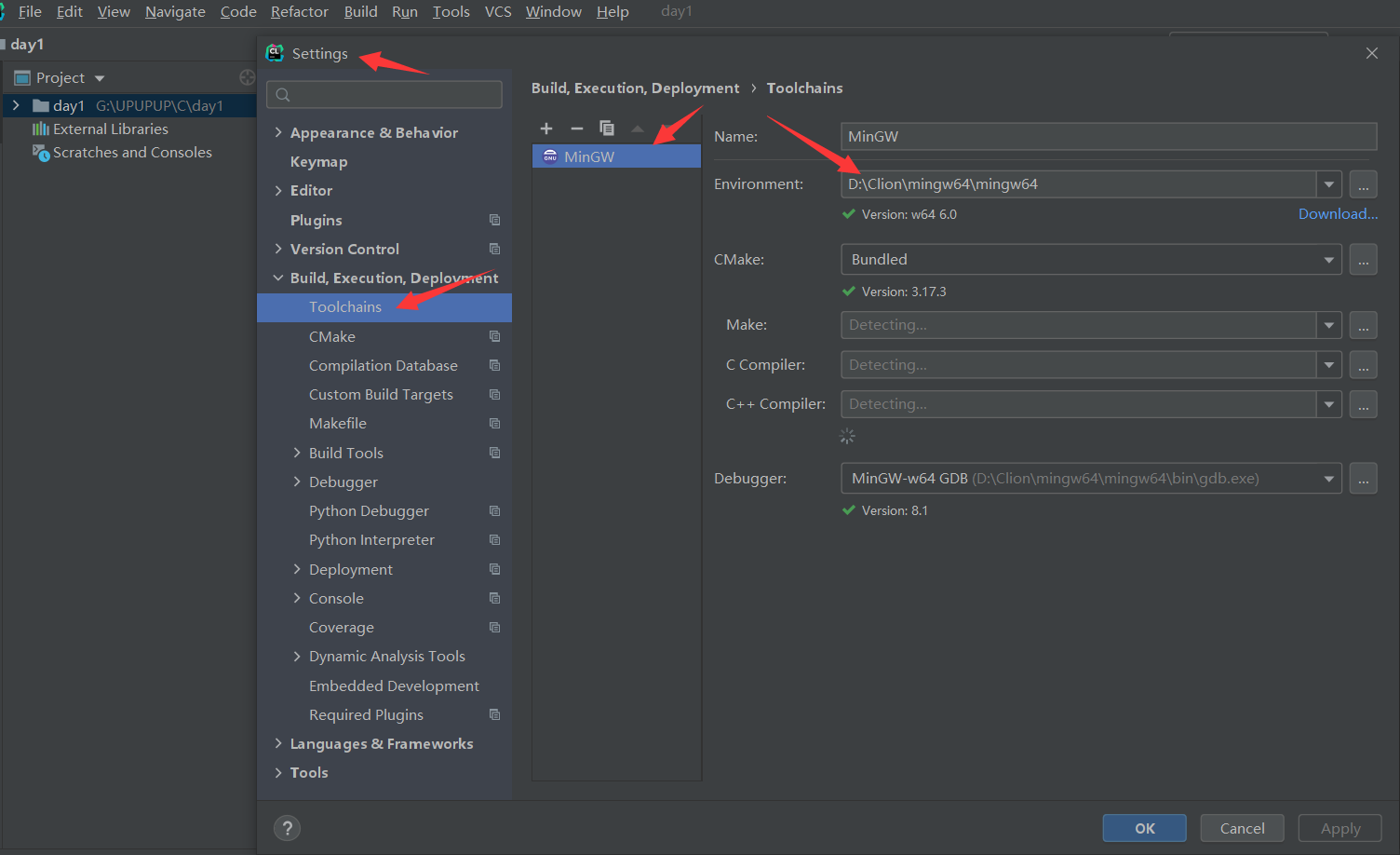Expand the Tools settings group
This screenshot has width=1400, height=855.
pyautogui.click(x=278, y=772)
